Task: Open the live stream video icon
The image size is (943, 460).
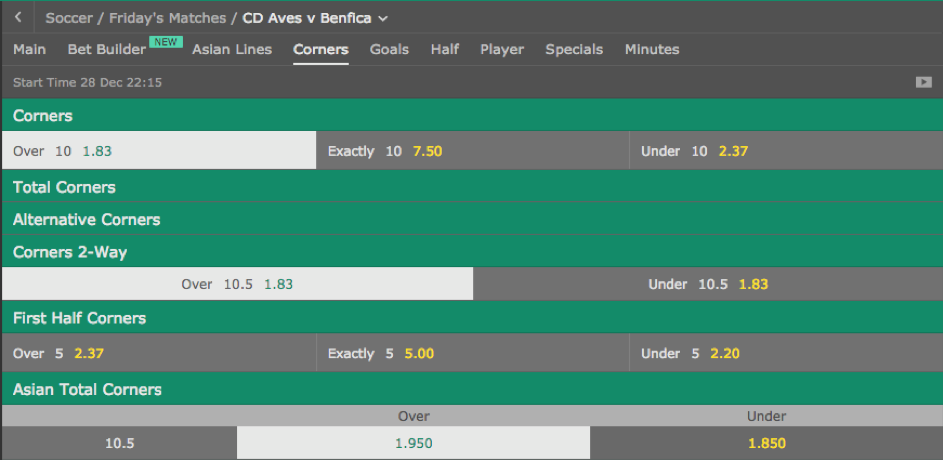Action: 923,82
